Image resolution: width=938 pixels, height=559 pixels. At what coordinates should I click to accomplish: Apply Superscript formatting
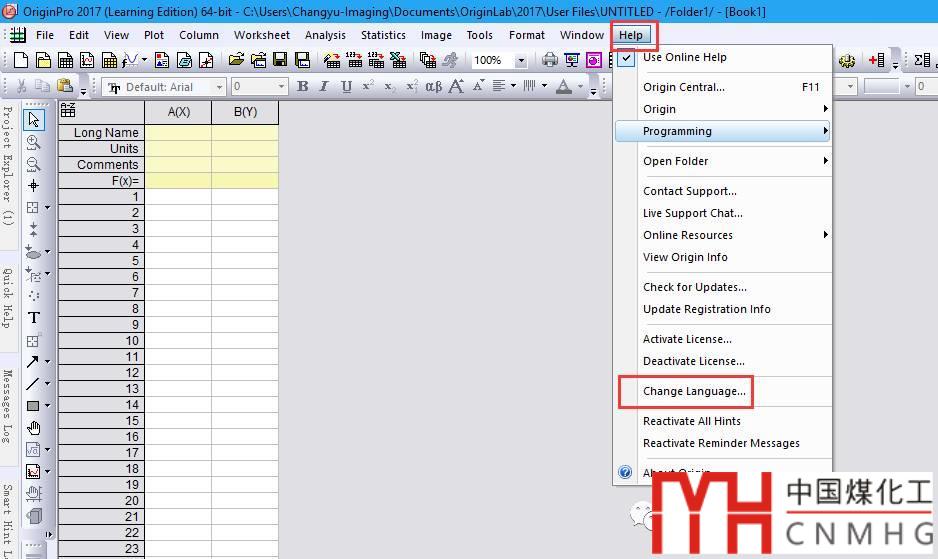[367, 86]
